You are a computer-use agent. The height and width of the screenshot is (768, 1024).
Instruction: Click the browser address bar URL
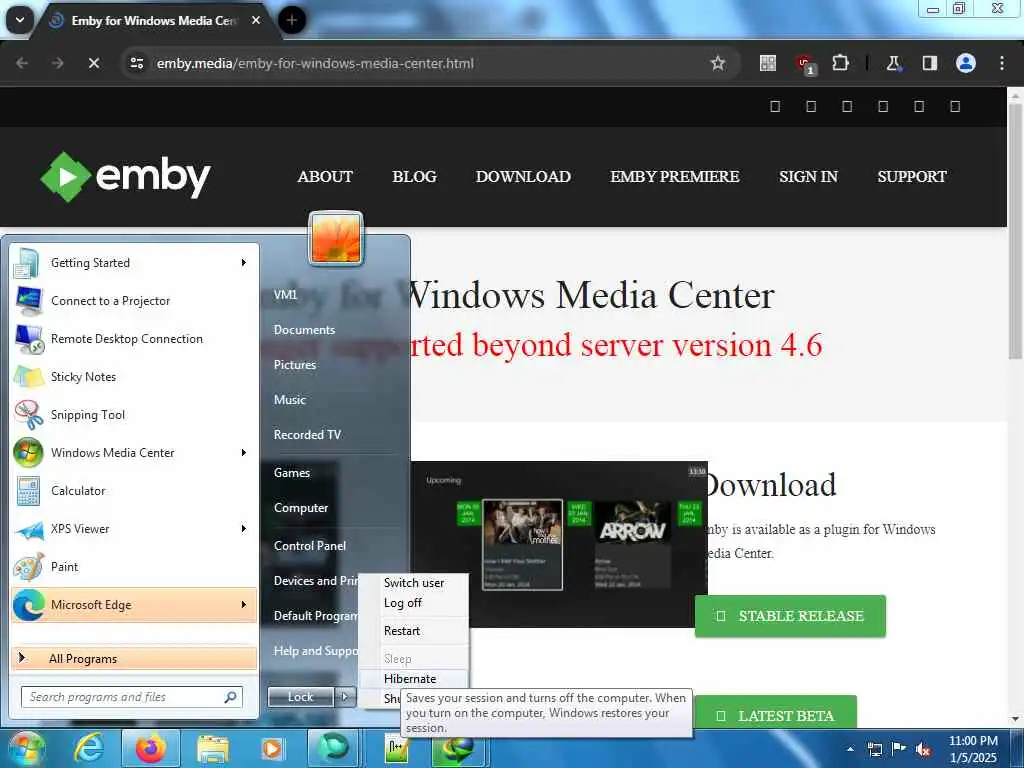(315, 63)
